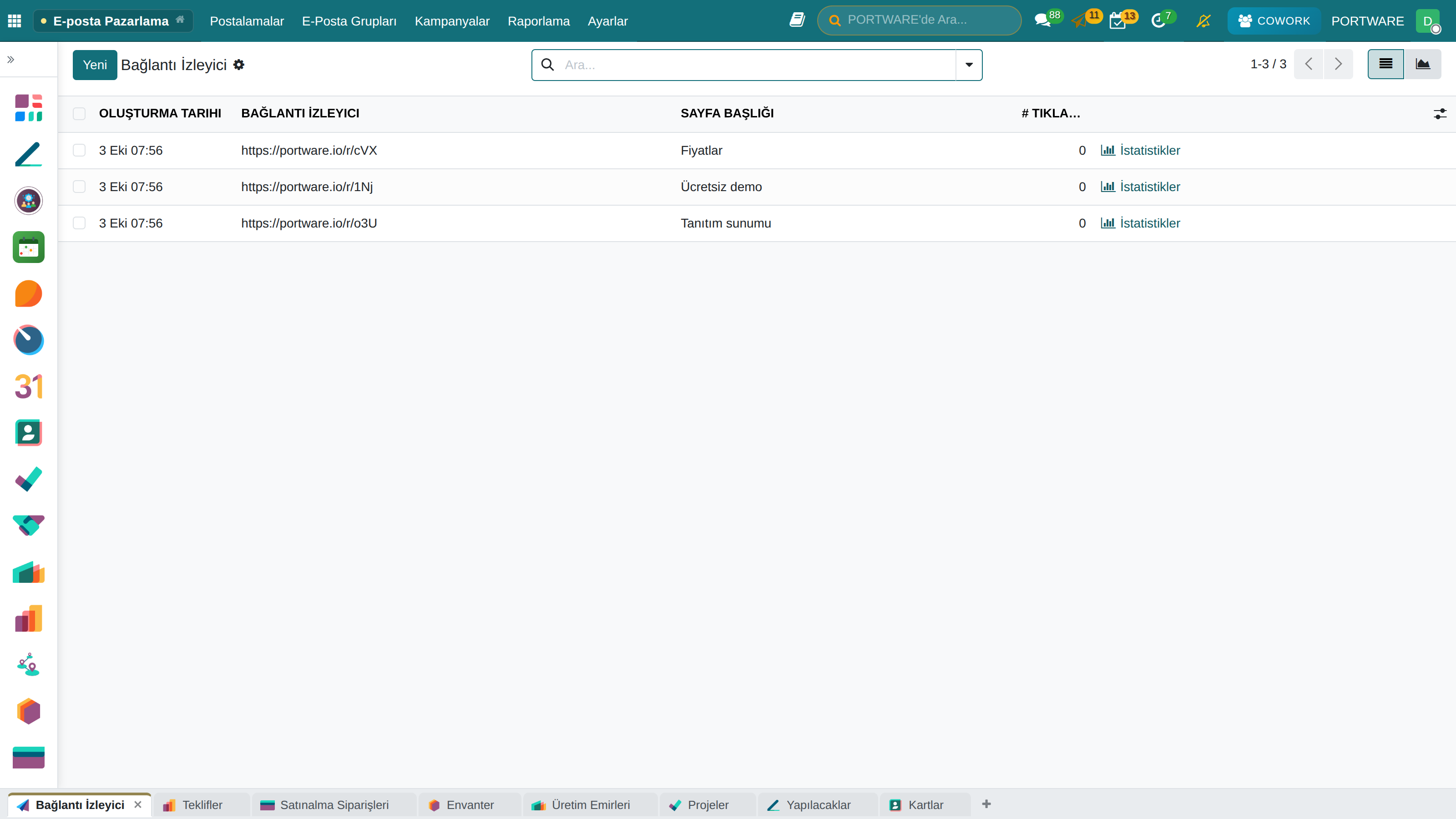Screen dimensions: 1456x819
Task: Open the credit card purchase app in sidebar
Action: tap(28, 758)
